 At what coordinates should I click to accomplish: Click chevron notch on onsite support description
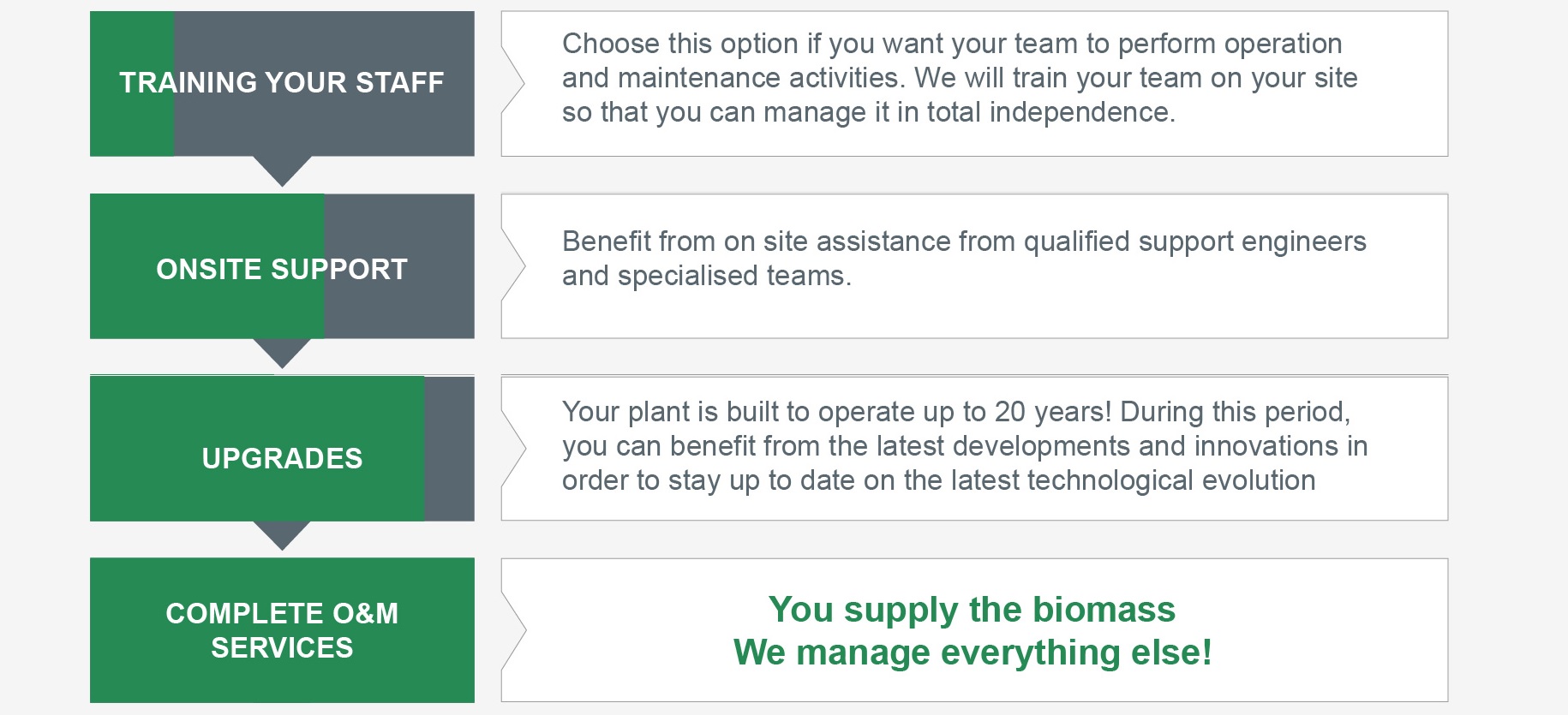tap(513, 265)
